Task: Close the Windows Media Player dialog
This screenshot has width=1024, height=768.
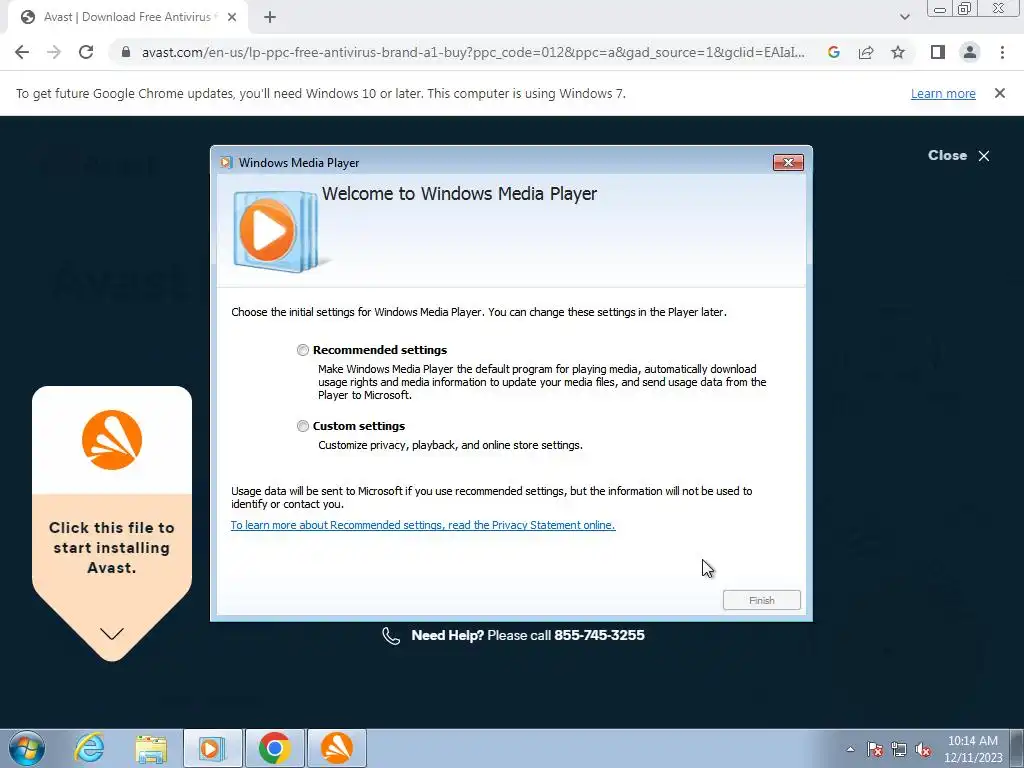Action: (788, 163)
